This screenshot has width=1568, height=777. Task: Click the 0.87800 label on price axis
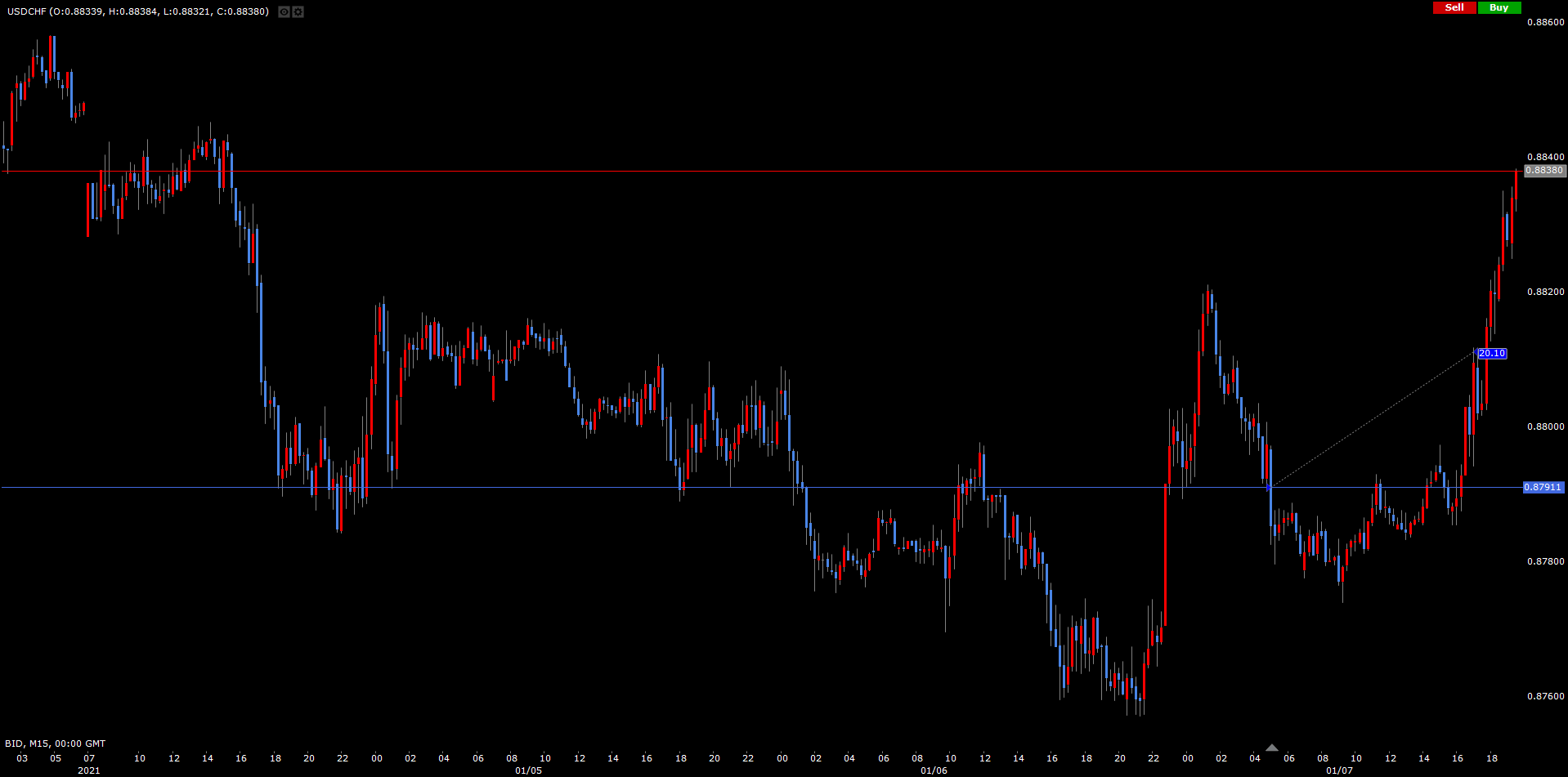coord(1545,561)
